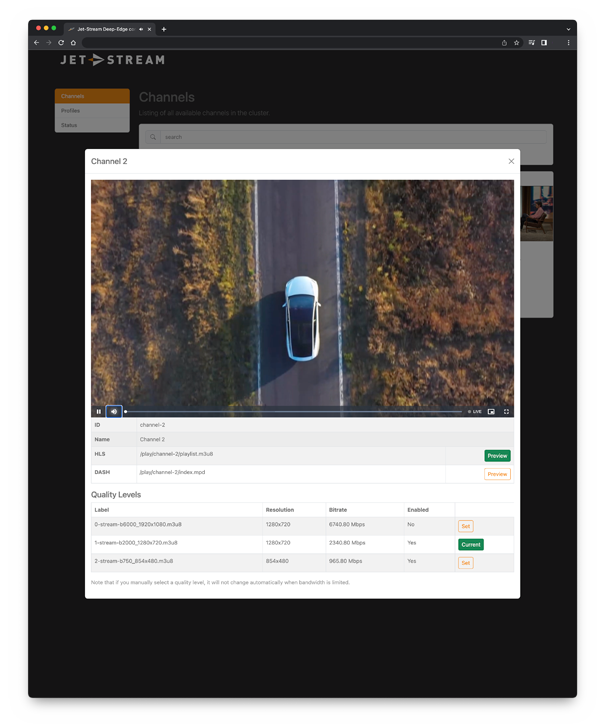Go back in the browser

tap(36, 42)
